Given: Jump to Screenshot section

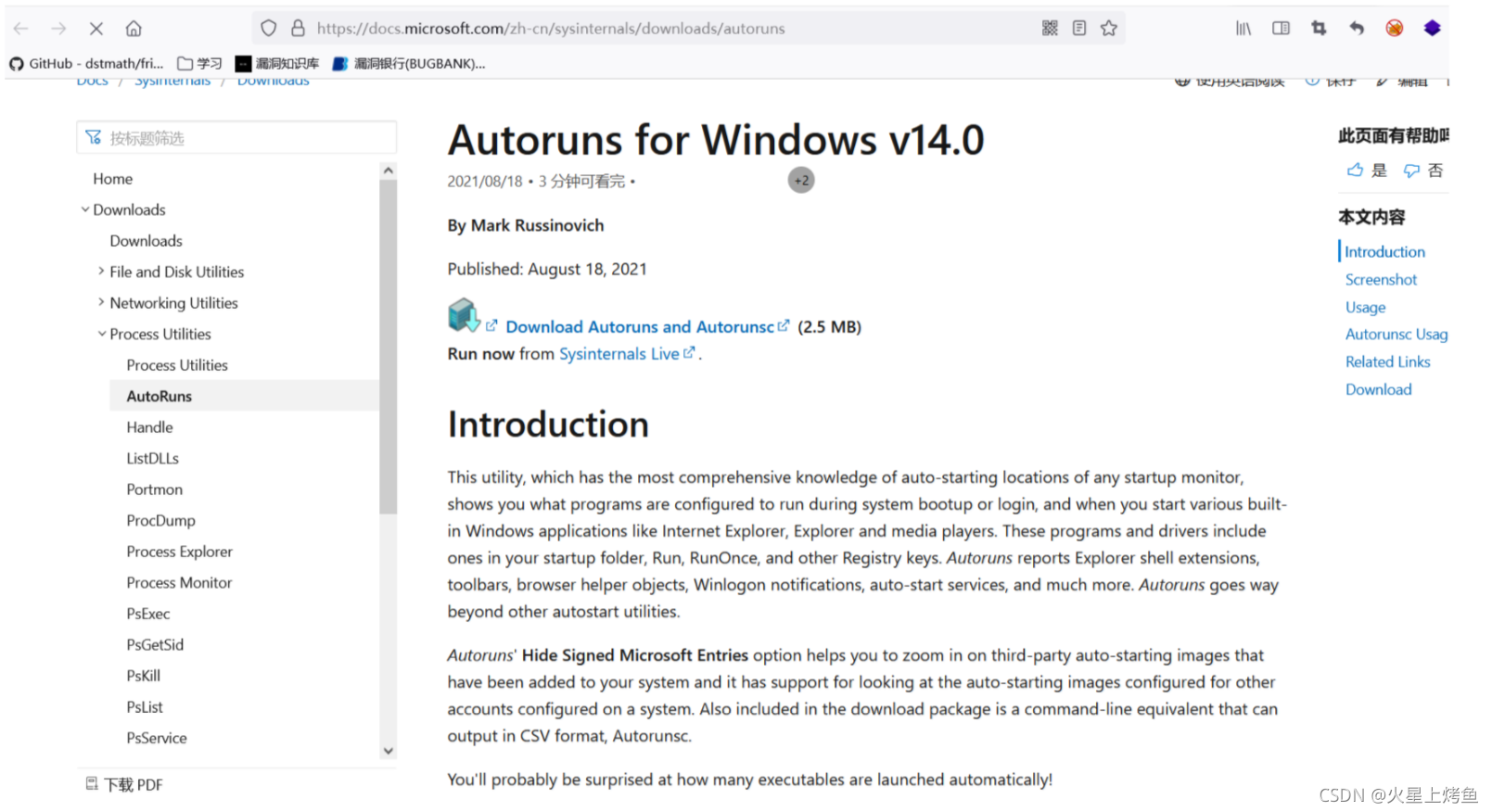Looking at the screenshot, I should tap(1381, 280).
